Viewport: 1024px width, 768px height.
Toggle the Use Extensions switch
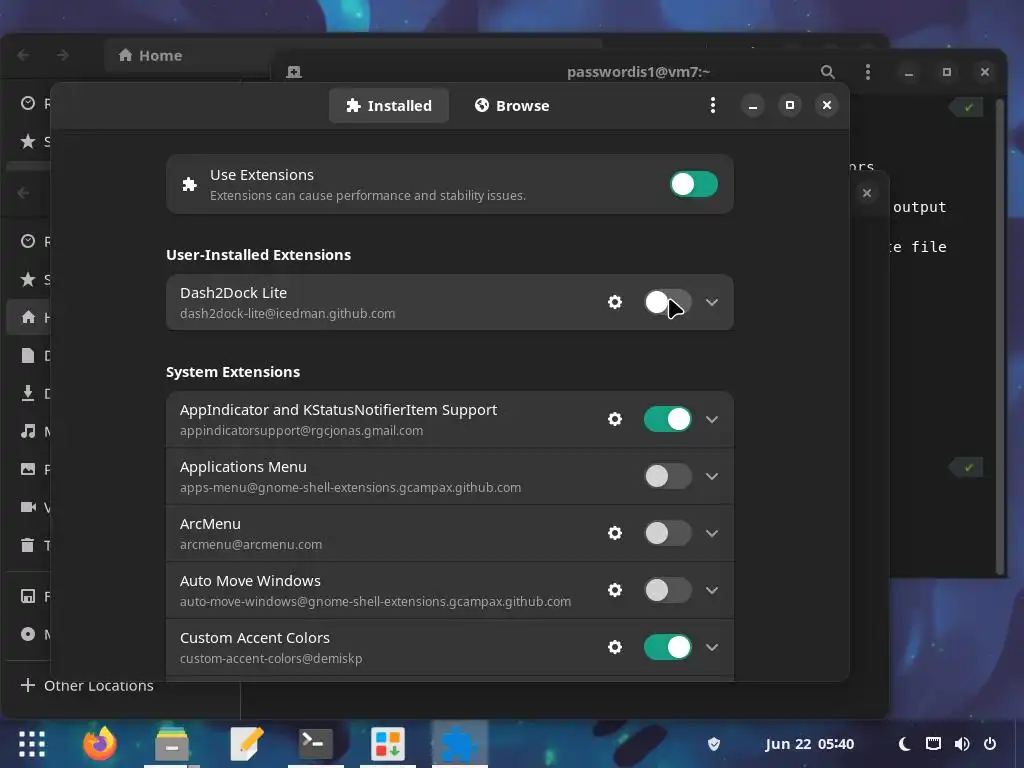(x=694, y=184)
